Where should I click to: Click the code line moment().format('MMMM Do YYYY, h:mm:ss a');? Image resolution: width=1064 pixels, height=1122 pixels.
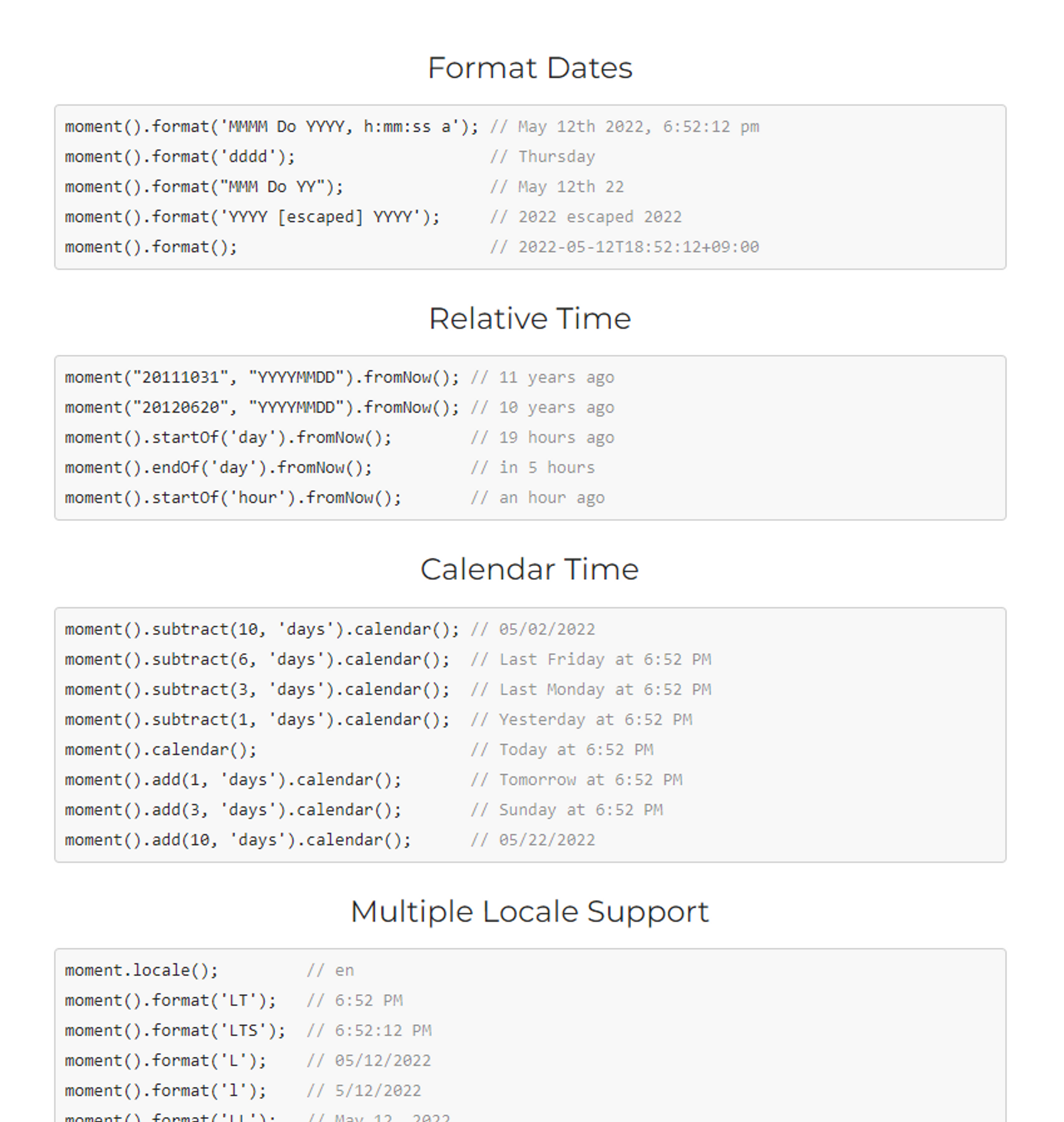pyautogui.click(x=272, y=127)
